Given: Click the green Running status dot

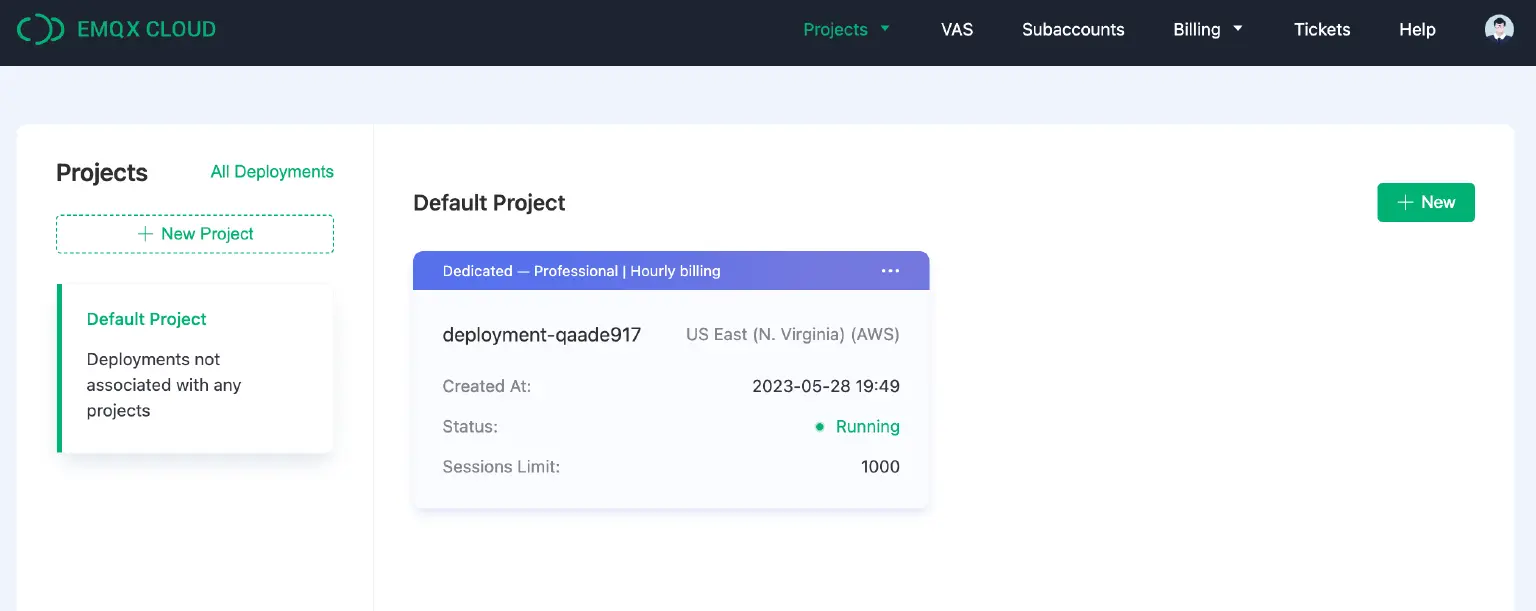Looking at the screenshot, I should point(819,427).
